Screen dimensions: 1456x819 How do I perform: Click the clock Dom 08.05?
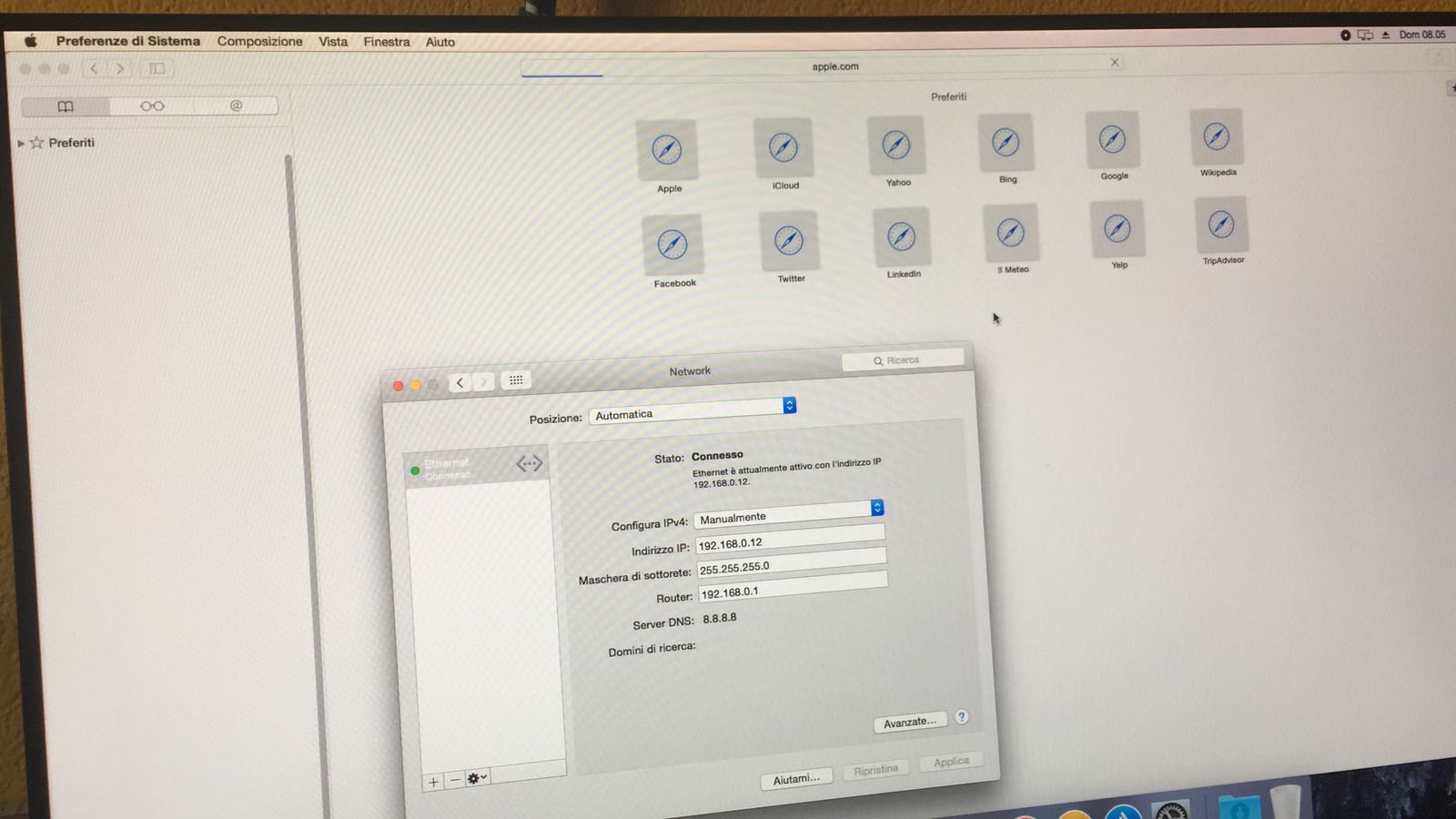(1422, 35)
